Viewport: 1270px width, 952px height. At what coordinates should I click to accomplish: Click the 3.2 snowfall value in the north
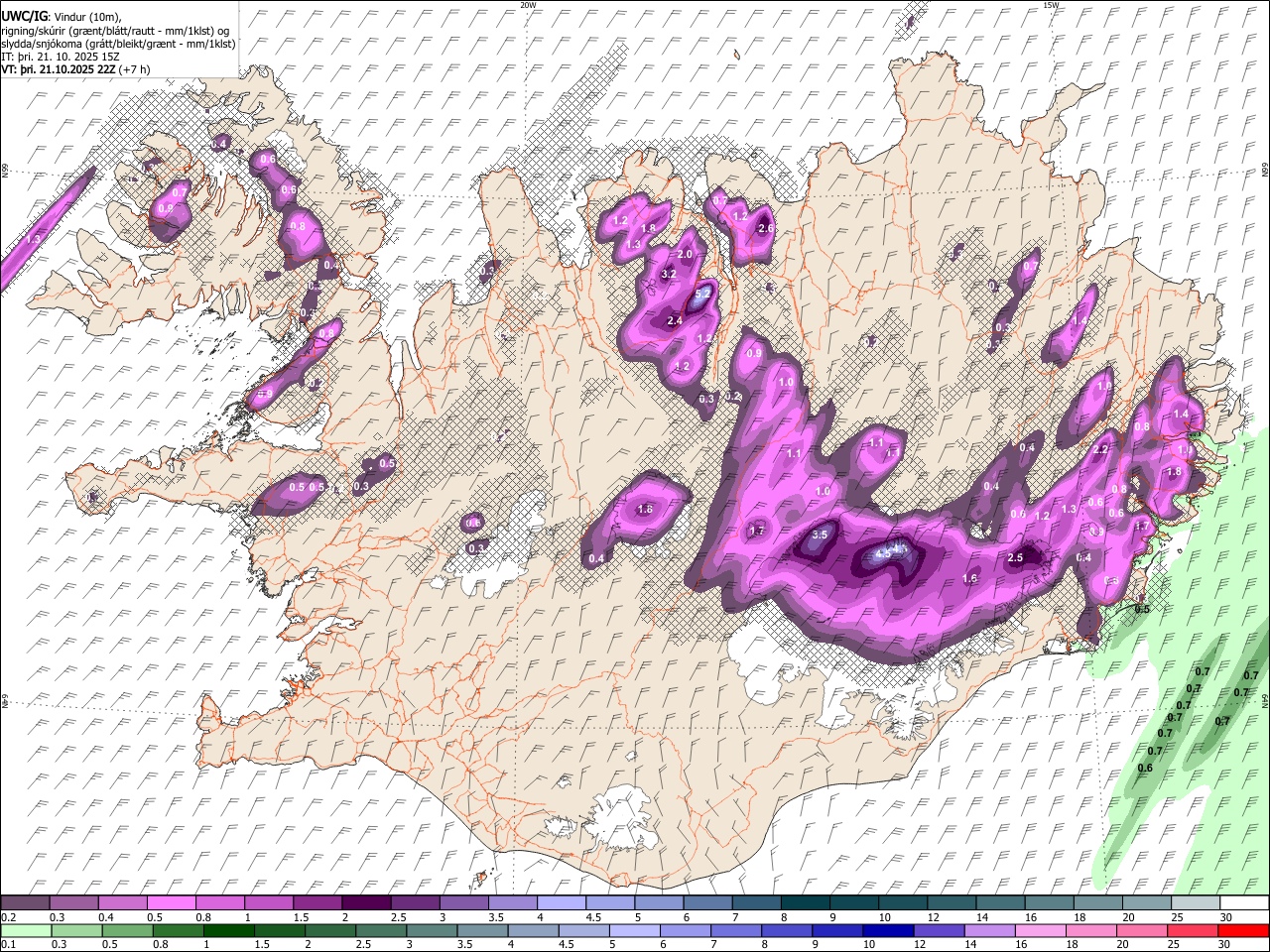pos(669,274)
